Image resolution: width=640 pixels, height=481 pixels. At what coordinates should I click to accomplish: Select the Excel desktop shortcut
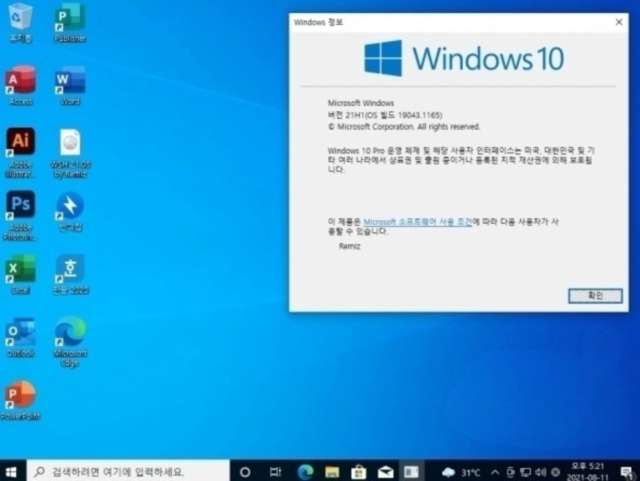[x=20, y=268]
